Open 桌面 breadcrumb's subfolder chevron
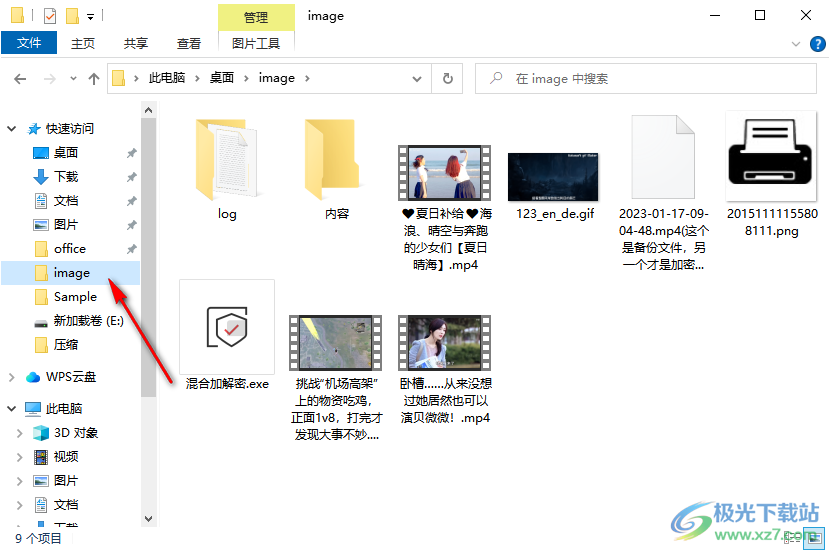The width and height of the screenshot is (830, 551). point(246,78)
